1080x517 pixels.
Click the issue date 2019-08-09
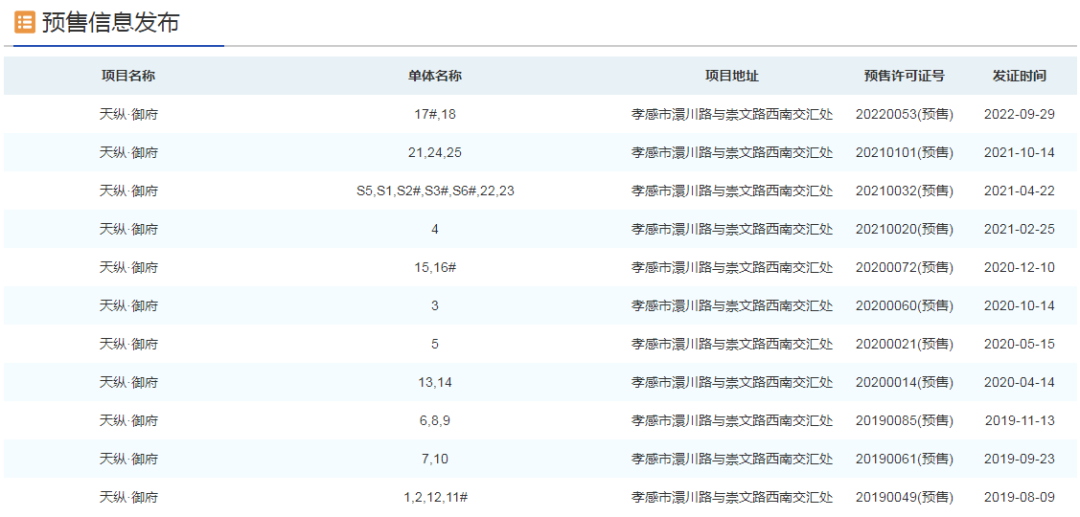(x=1019, y=497)
